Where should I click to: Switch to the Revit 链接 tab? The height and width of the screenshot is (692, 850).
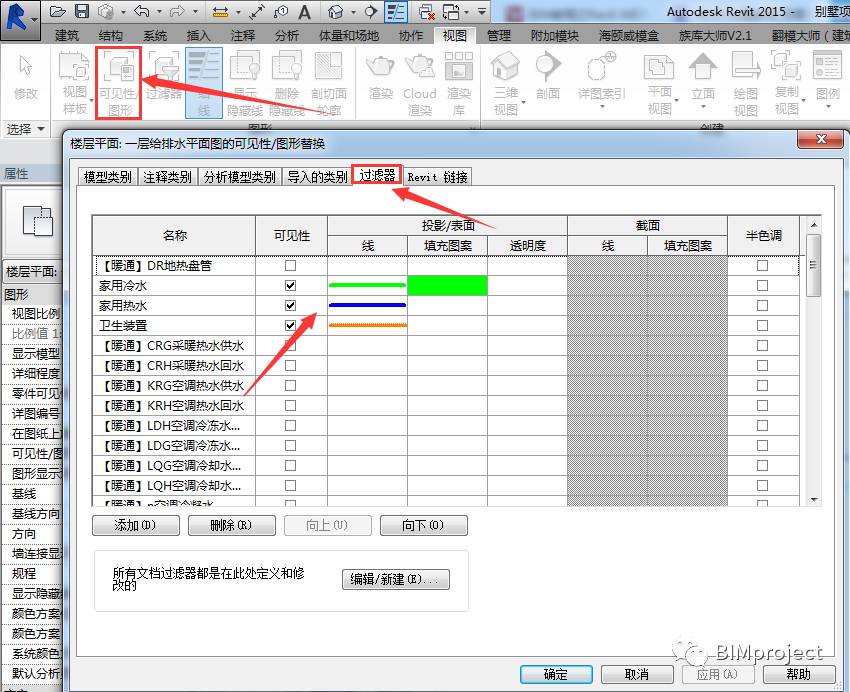(x=437, y=177)
